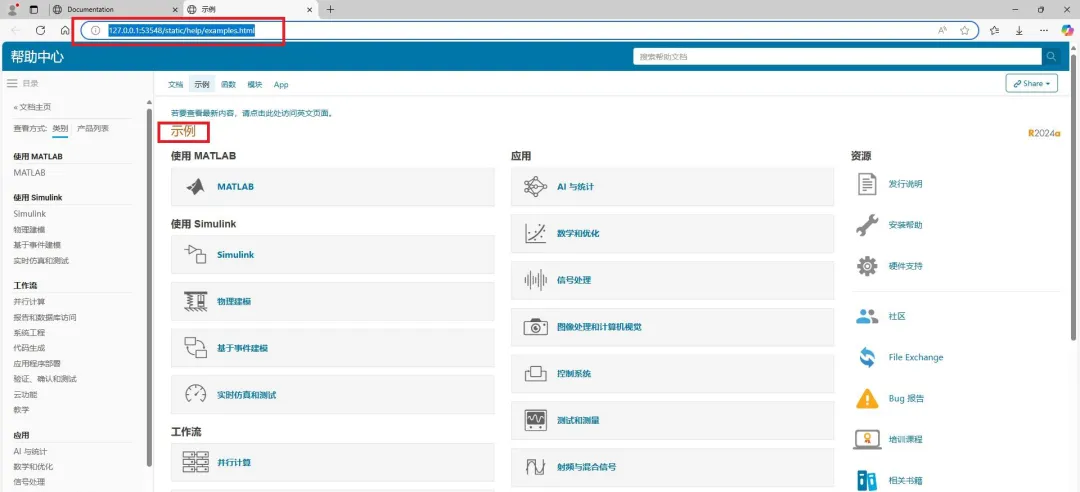Click the MATLAB logo icon in the MATLAB card
Screen dimensions: 1080x492
point(196,187)
